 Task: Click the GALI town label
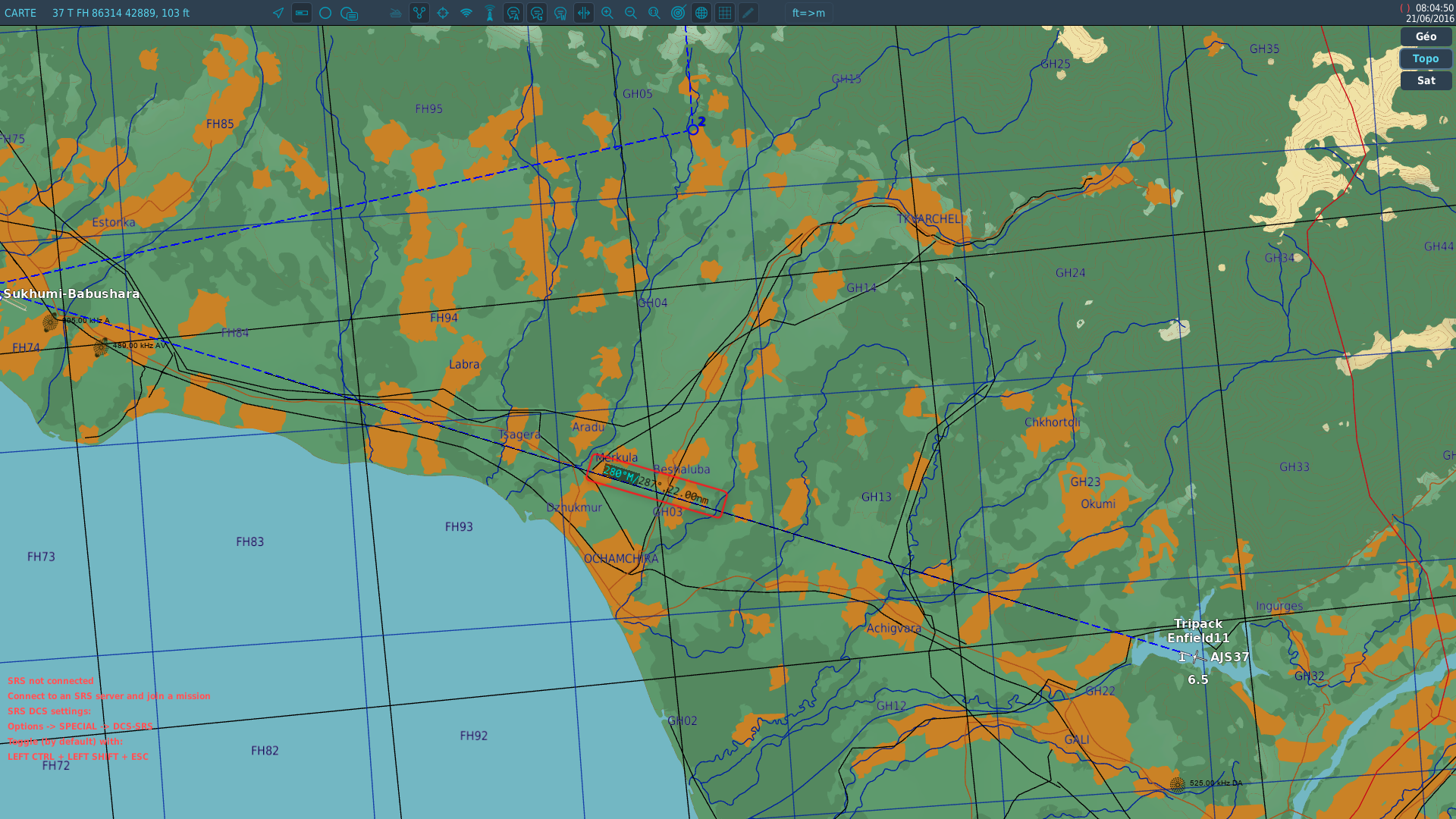(x=1077, y=740)
